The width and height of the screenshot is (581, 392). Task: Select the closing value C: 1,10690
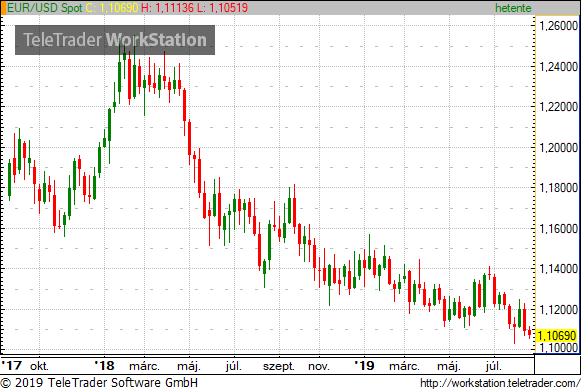click(112, 7)
